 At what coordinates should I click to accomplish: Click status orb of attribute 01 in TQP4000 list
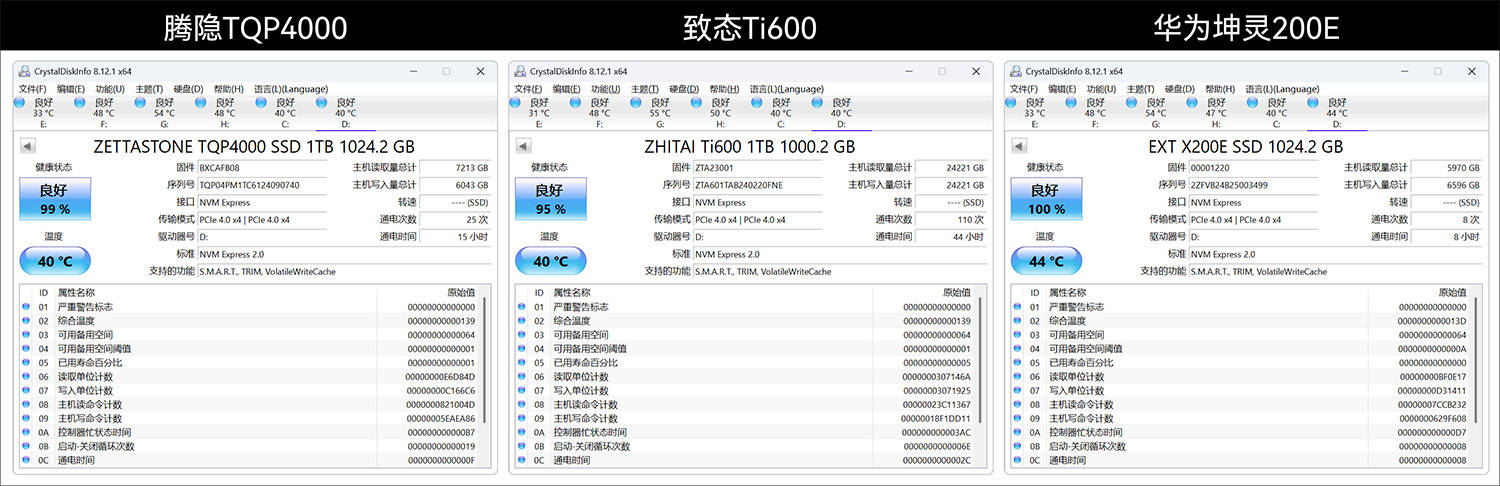click(x=26, y=307)
